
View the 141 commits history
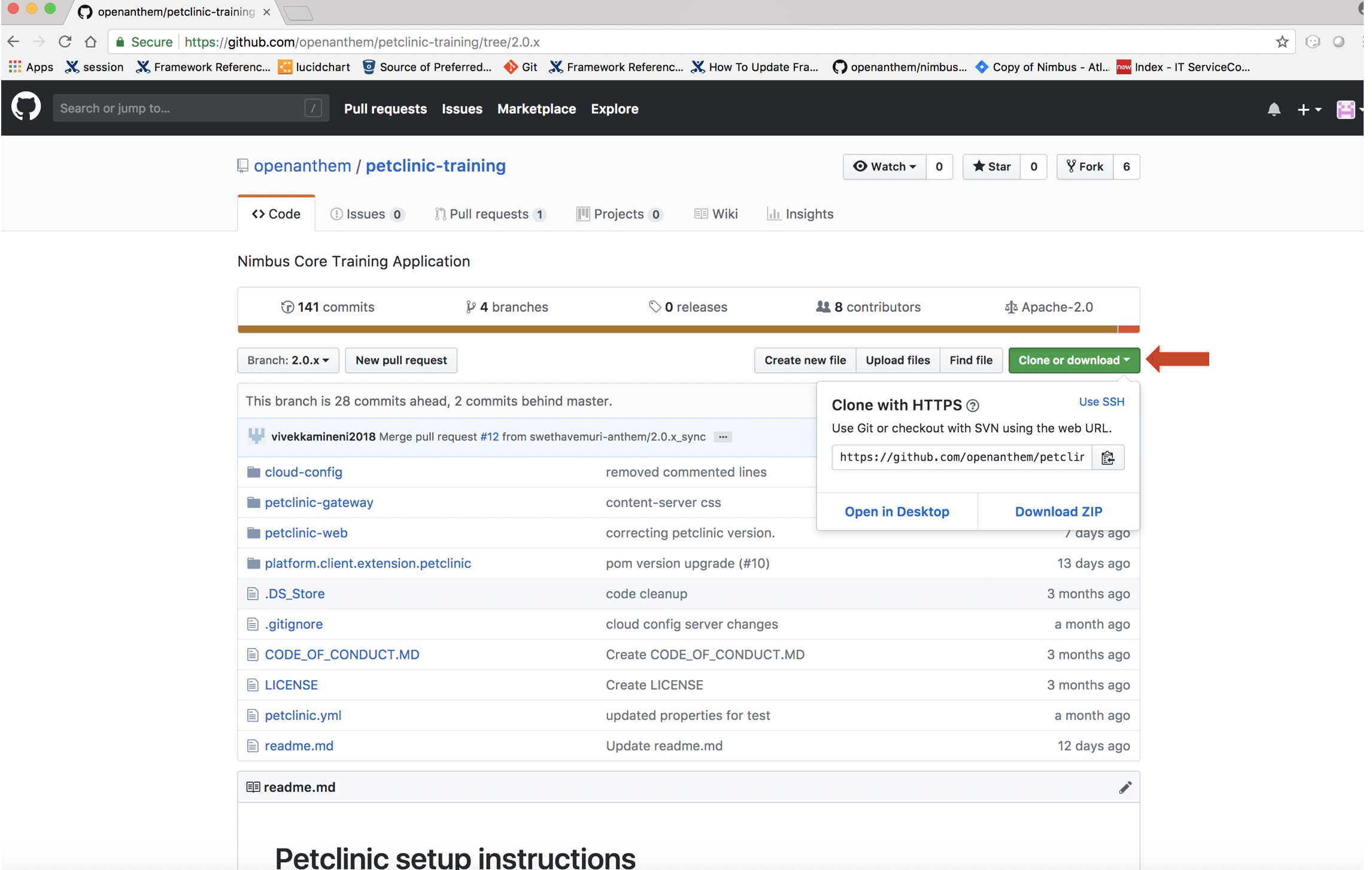point(327,308)
